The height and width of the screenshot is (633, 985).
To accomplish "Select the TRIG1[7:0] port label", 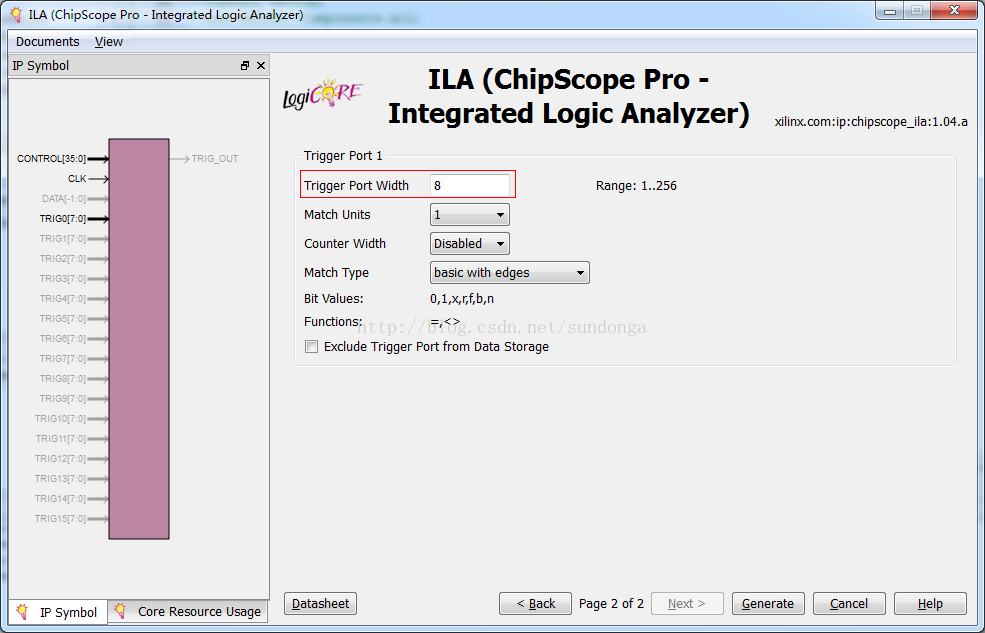I will tap(63, 239).
